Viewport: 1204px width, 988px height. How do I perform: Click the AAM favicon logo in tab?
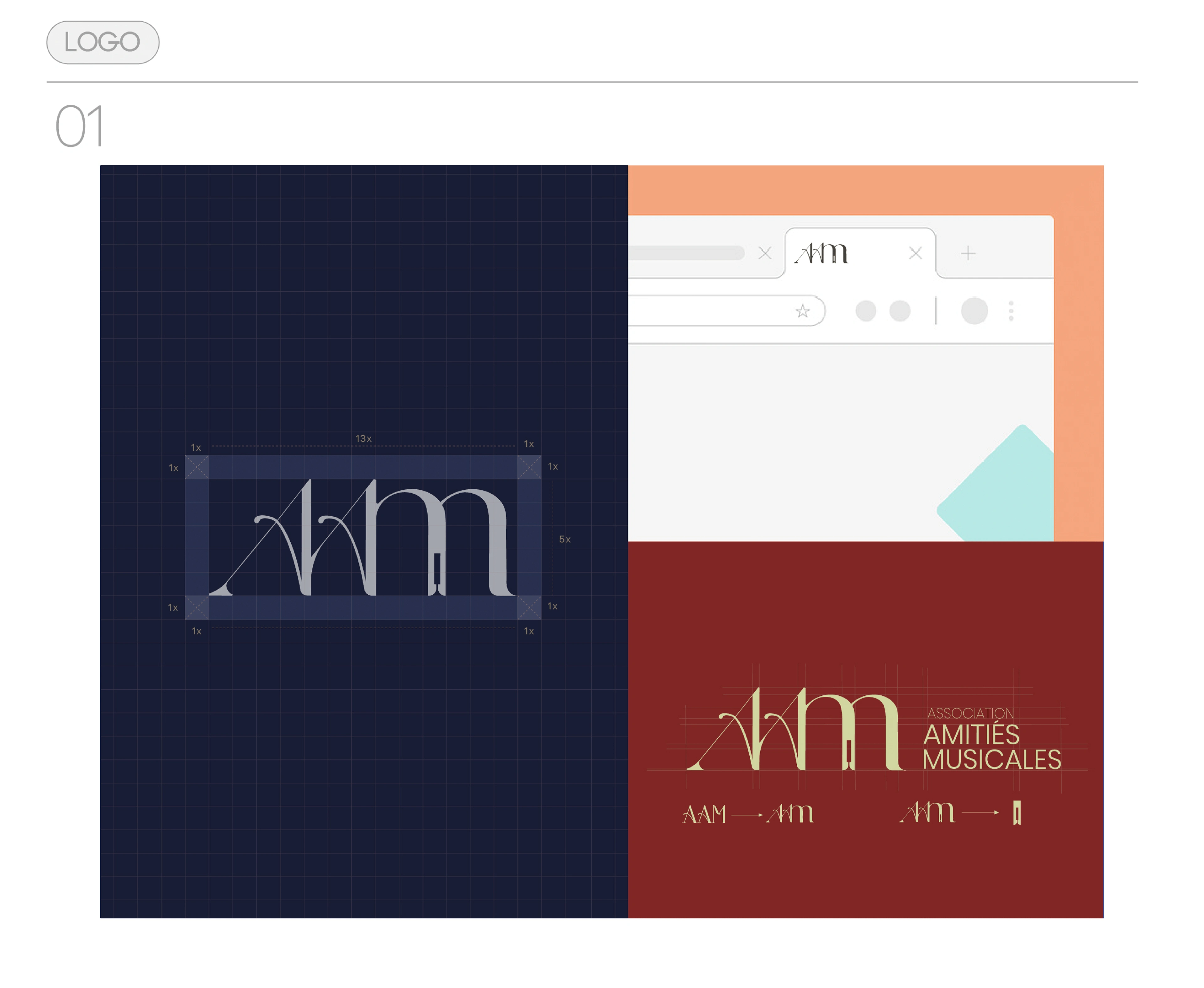click(x=821, y=253)
